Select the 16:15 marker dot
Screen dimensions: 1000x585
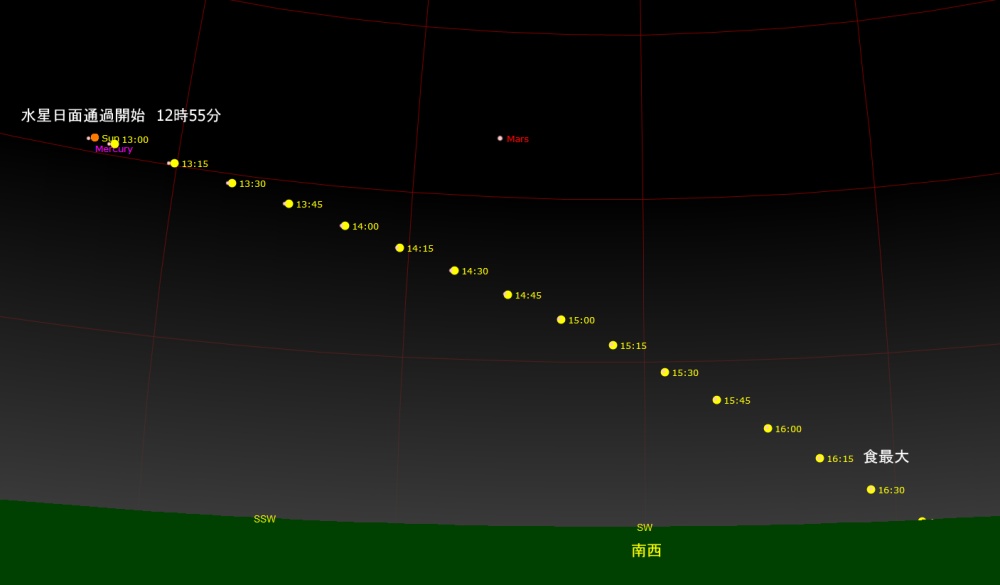pyautogui.click(x=820, y=458)
